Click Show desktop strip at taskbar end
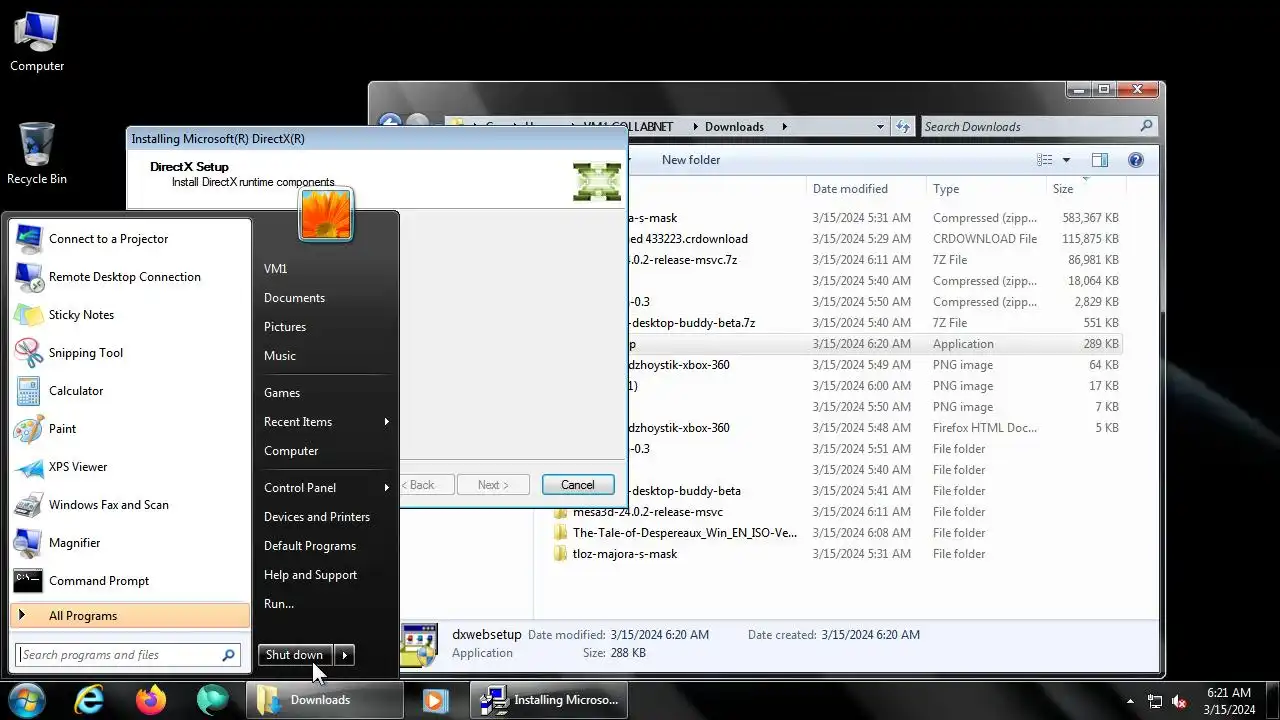The width and height of the screenshot is (1280, 720). pyautogui.click(x=1272, y=700)
